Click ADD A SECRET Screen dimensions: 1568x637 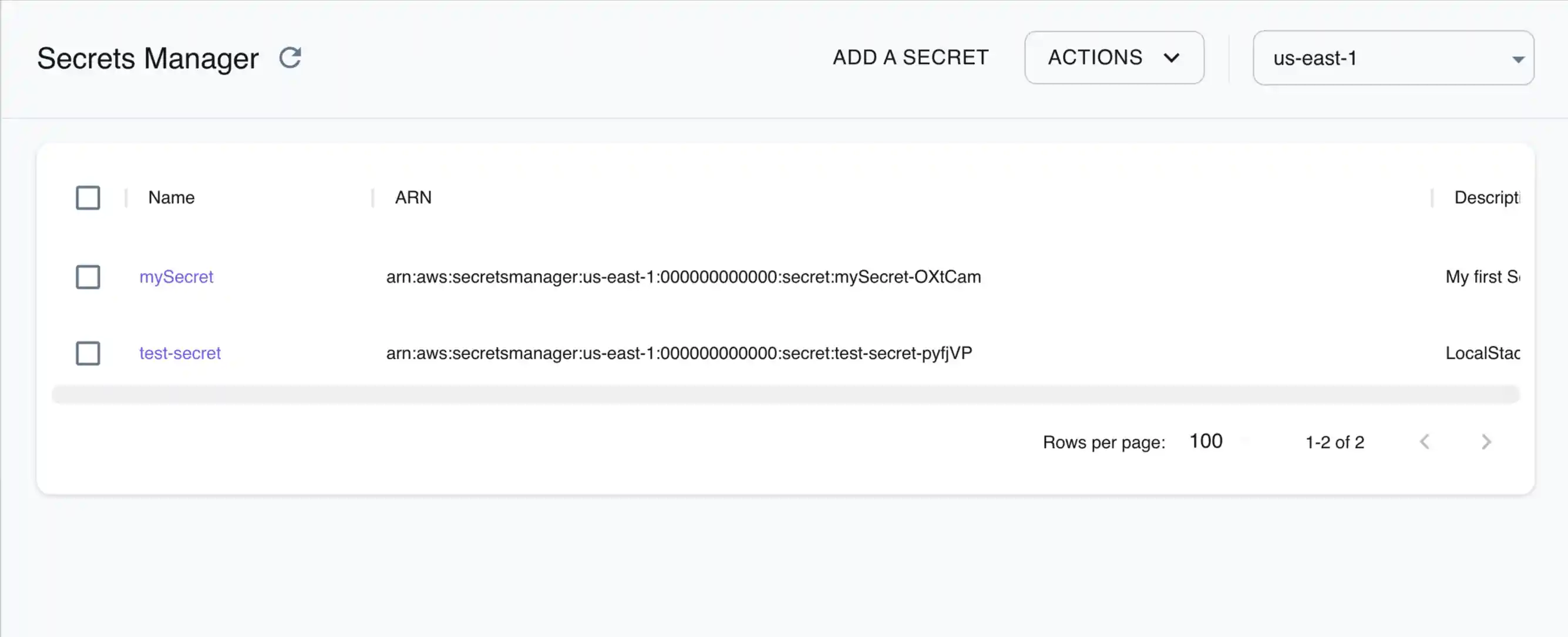click(910, 57)
